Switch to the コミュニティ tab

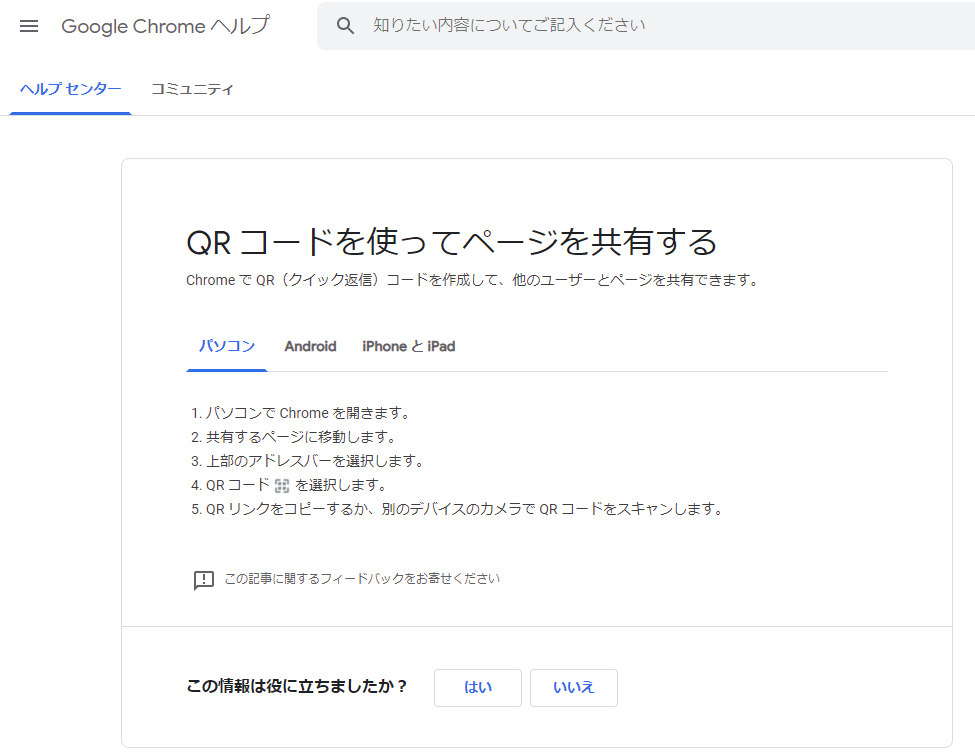click(192, 89)
